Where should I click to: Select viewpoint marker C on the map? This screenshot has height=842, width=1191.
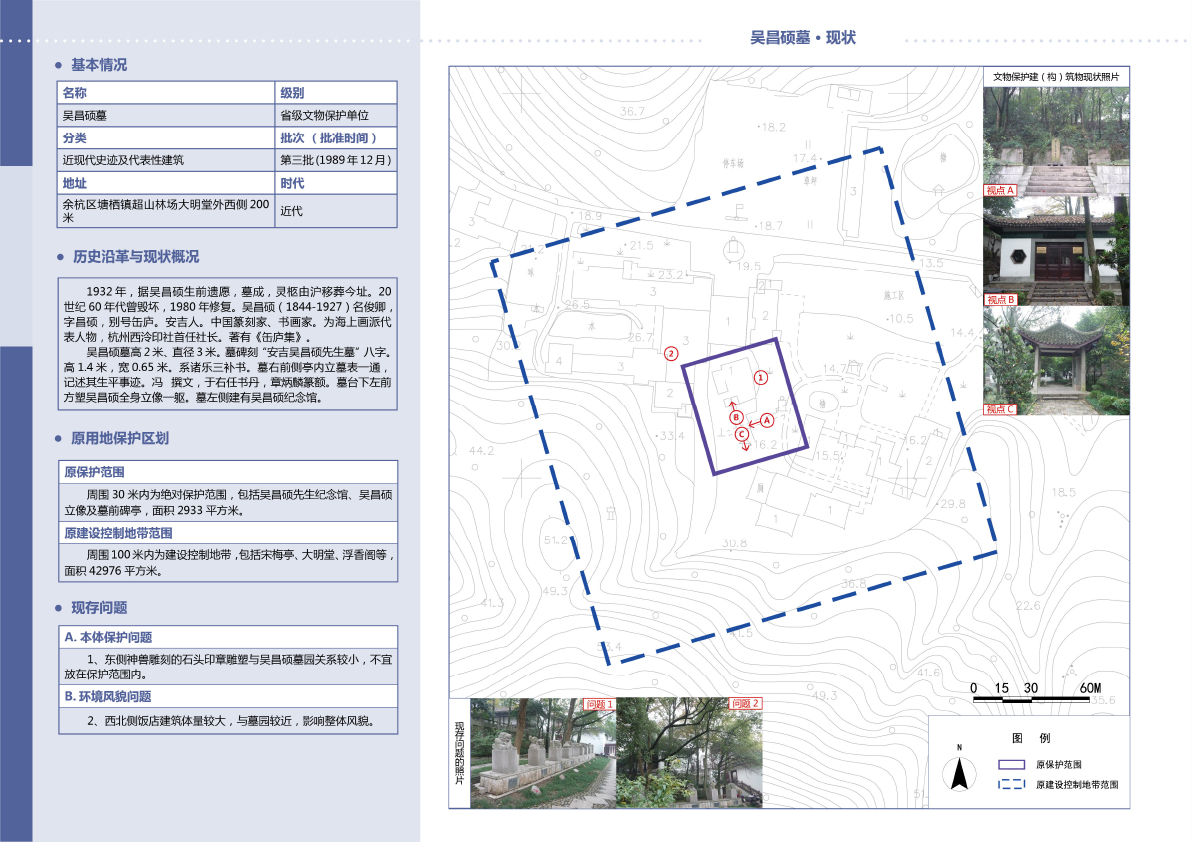(741, 434)
